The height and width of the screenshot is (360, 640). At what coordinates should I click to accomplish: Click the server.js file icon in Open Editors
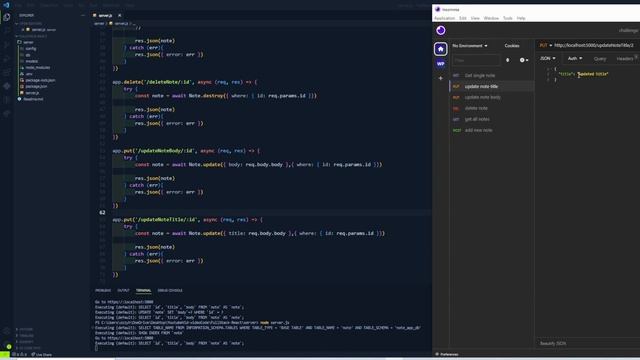28,29
